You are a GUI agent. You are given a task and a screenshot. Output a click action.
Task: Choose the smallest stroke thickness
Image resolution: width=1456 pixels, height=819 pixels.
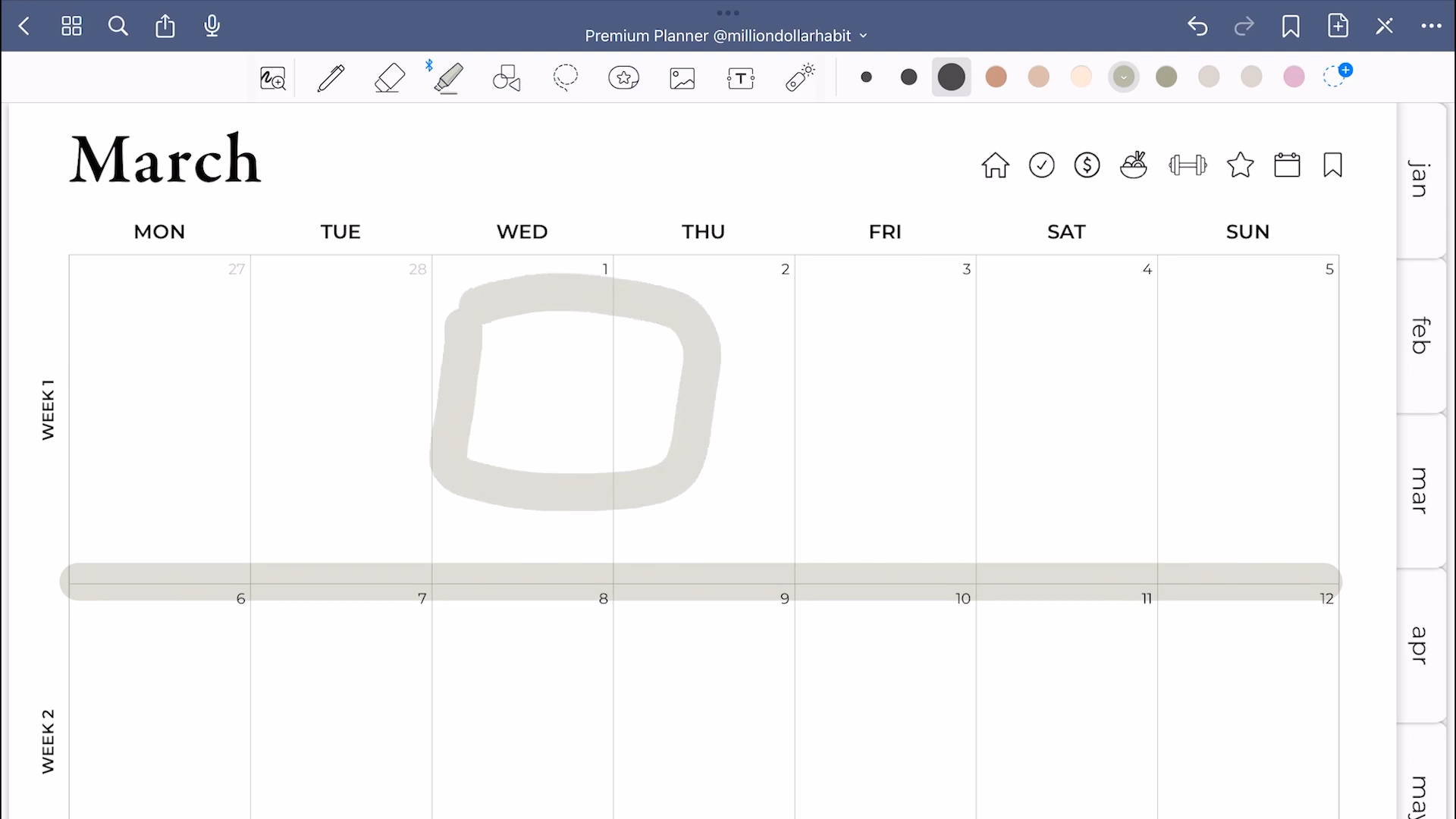(866, 77)
